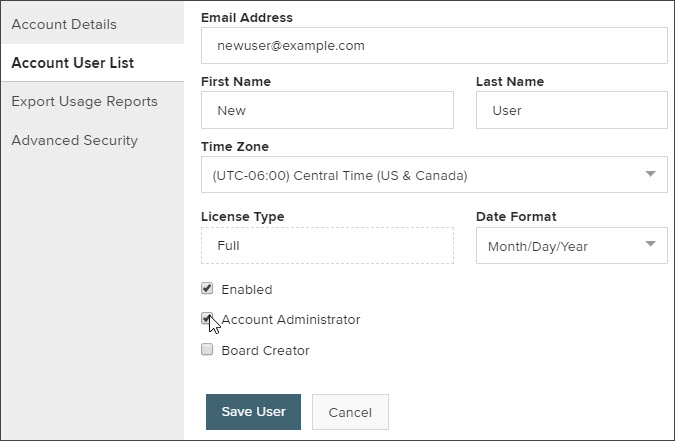Open the Account Details section

(64, 25)
